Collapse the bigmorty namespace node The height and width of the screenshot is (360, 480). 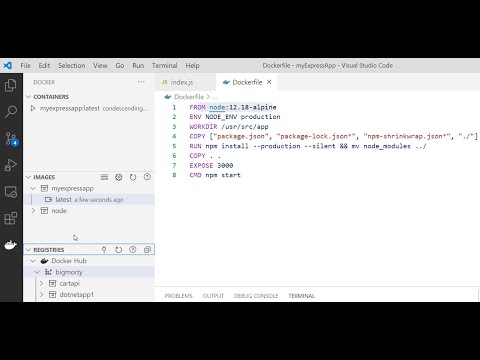37,272
